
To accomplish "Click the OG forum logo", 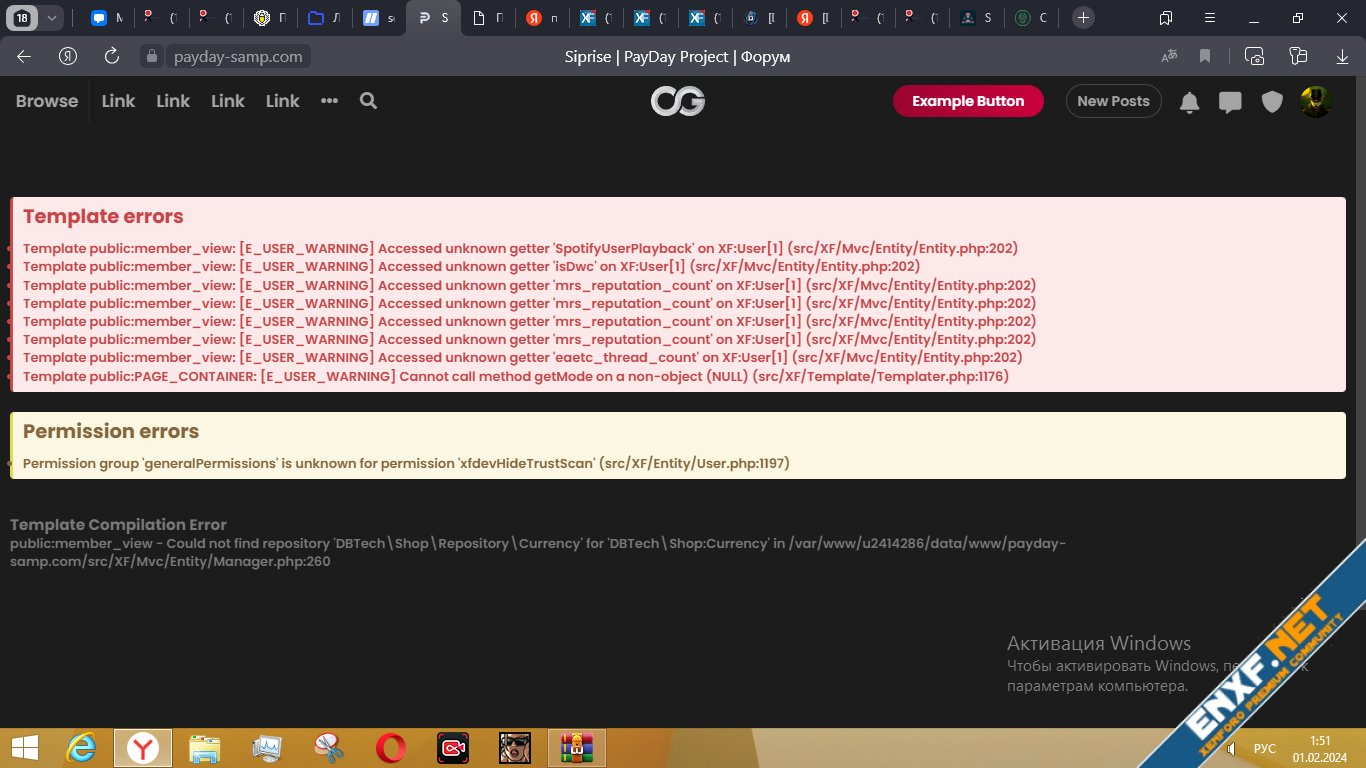I will click(x=677, y=101).
